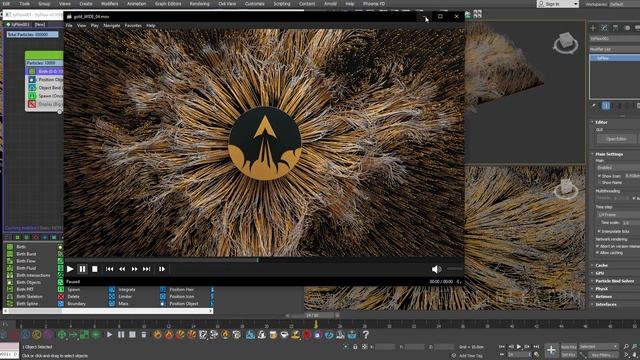
Task: Select the Position Icon operator
Action: click(182, 297)
